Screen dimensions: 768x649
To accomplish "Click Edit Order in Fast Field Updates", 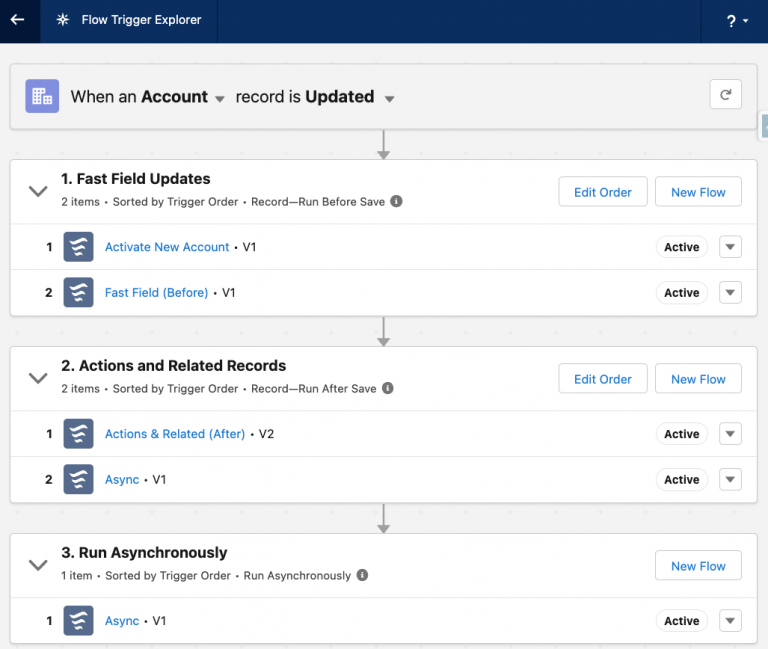I will point(603,192).
